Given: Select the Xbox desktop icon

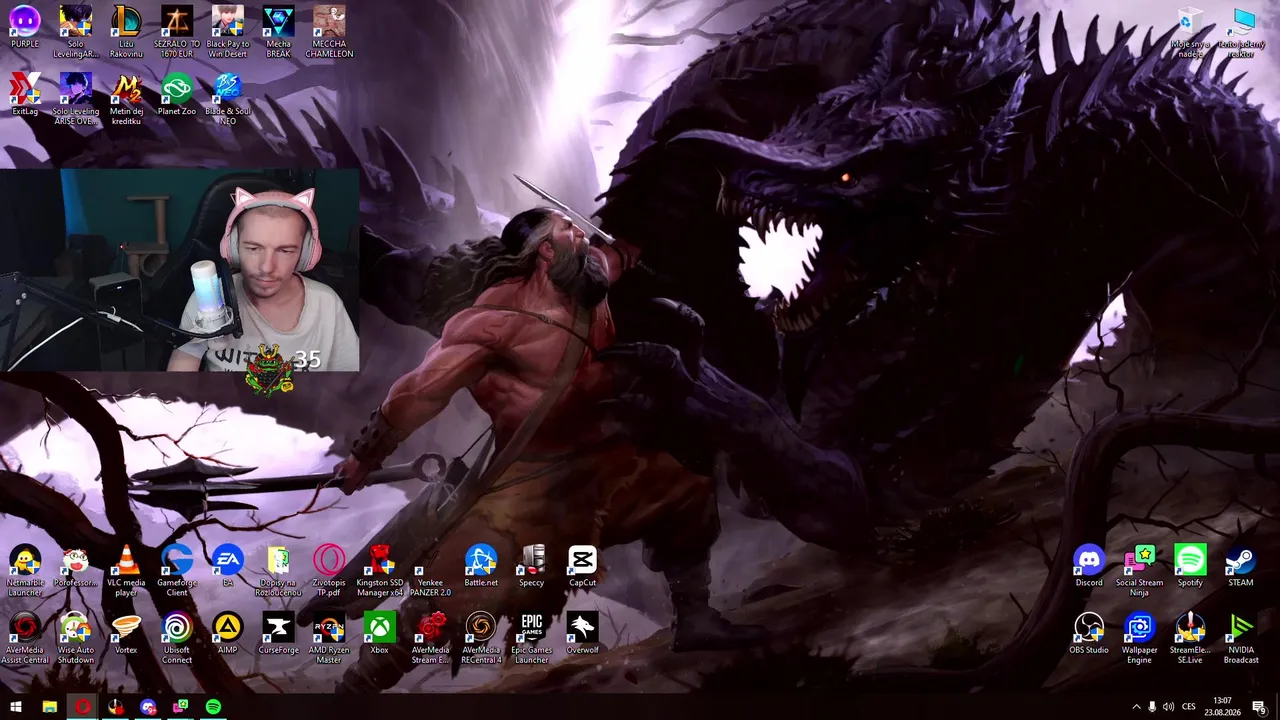Looking at the screenshot, I should point(379,634).
